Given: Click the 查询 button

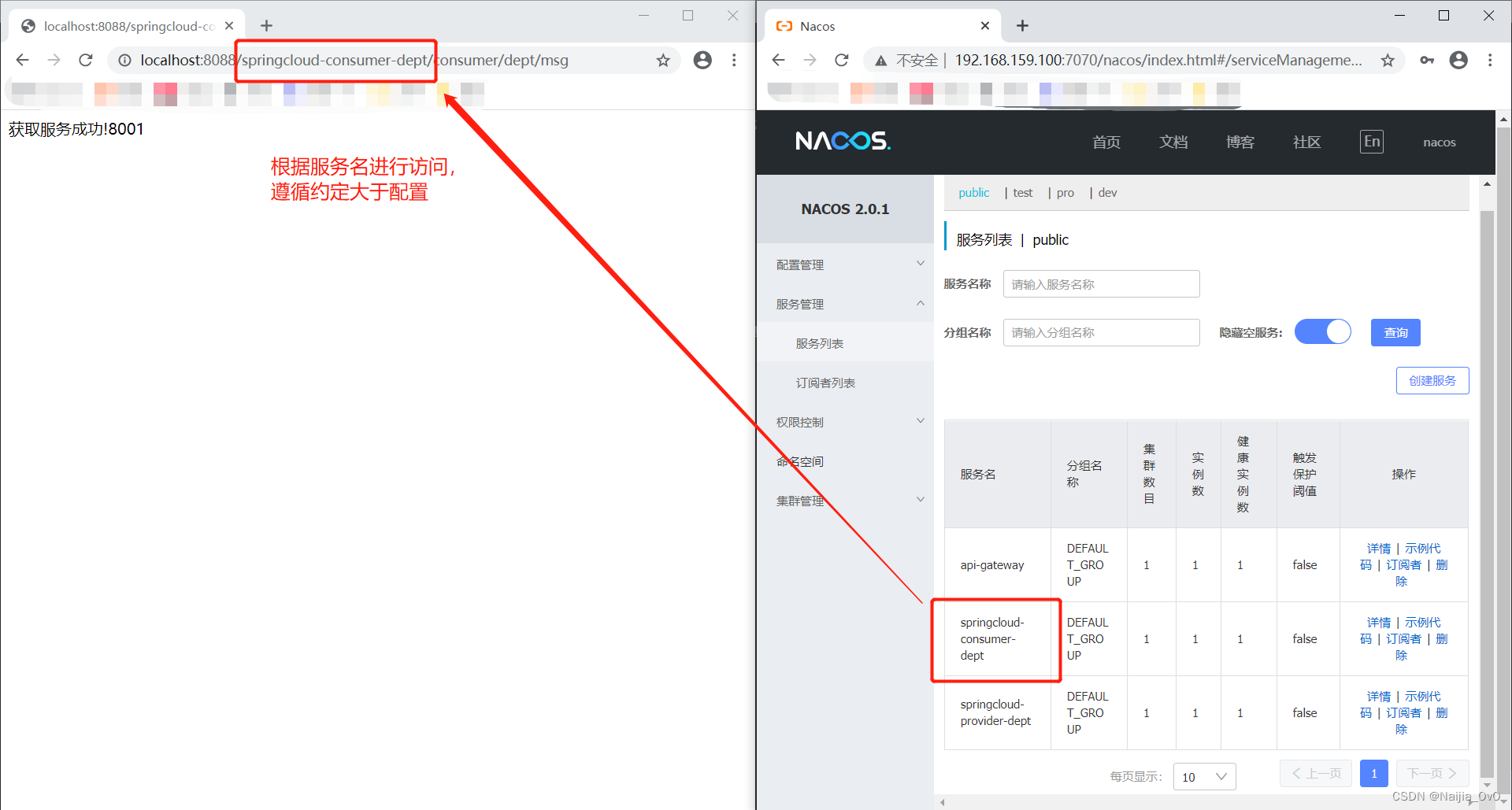Looking at the screenshot, I should tap(1395, 332).
